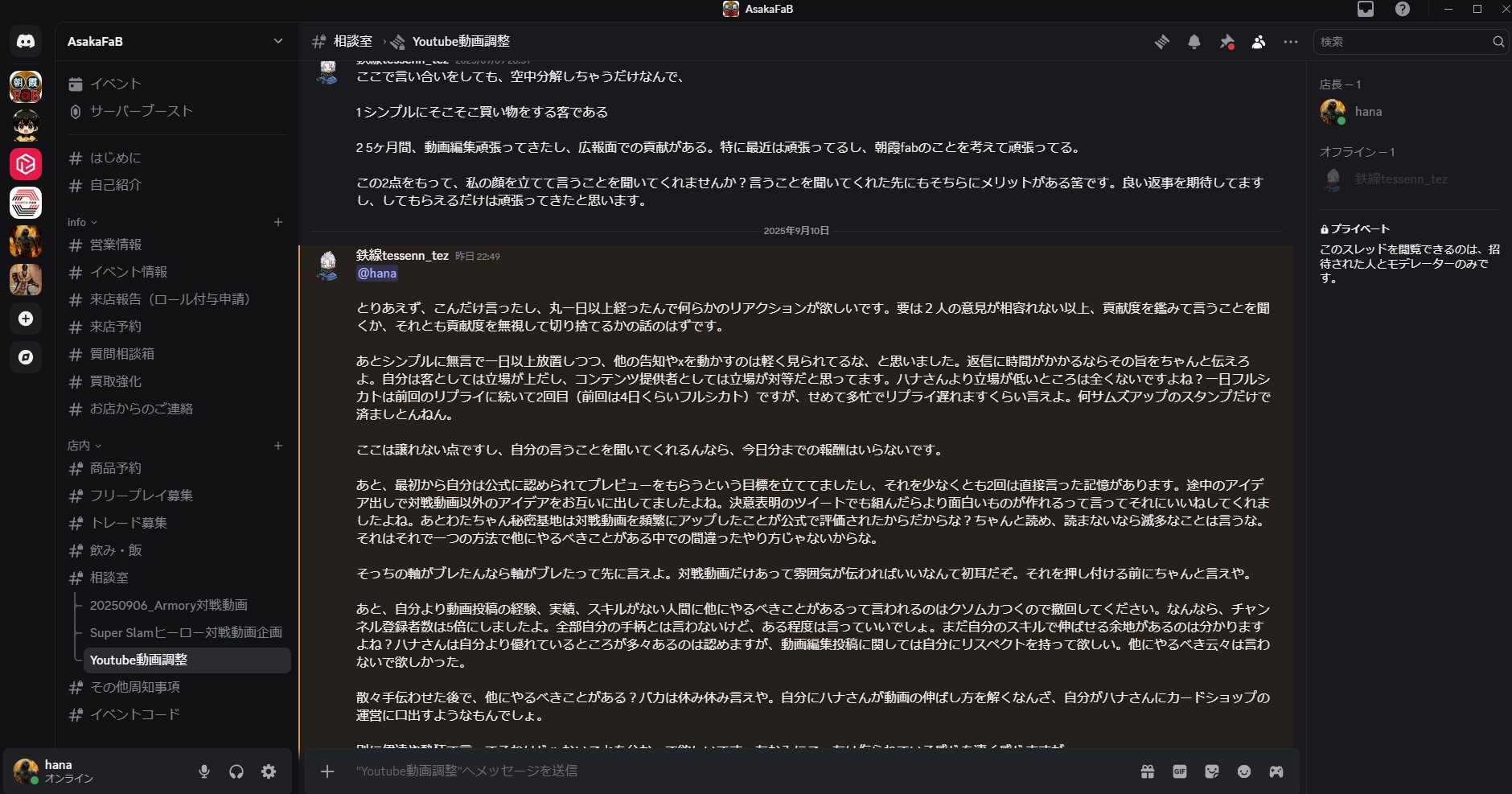Toggle thread notification bell
The height and width of the screenshot is (794, 1512).
click(x=1194, y=42)
